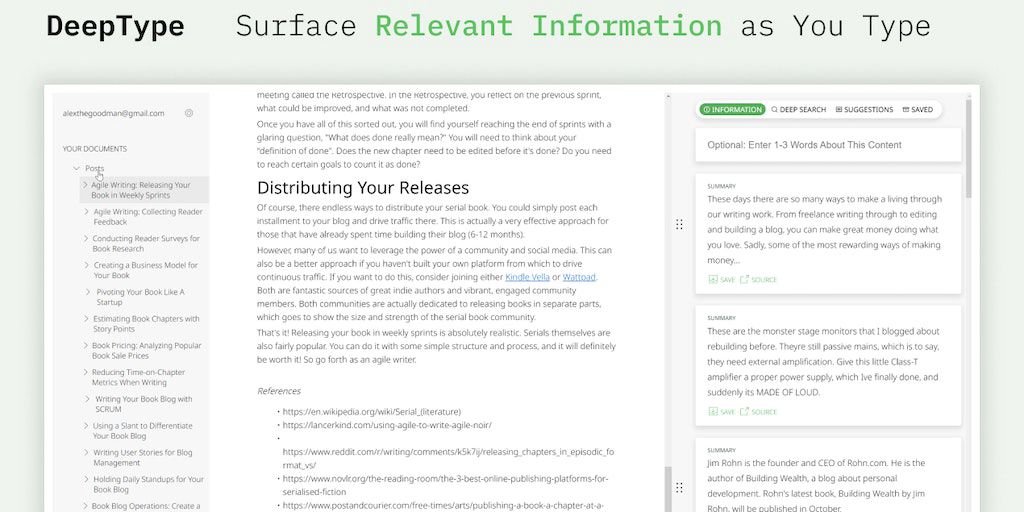Expand chevron for Estimating Book Chapters
Screen dimensions: 1024x512
(86, 319)
